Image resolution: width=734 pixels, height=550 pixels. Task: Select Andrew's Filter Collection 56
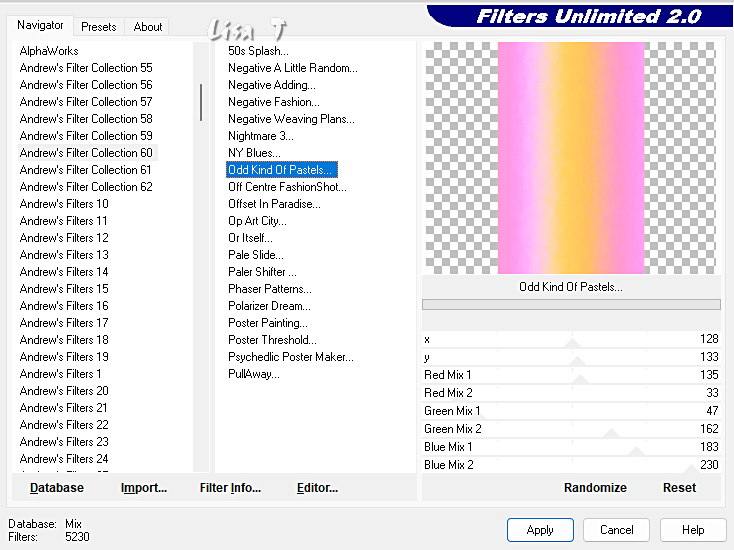86,85
